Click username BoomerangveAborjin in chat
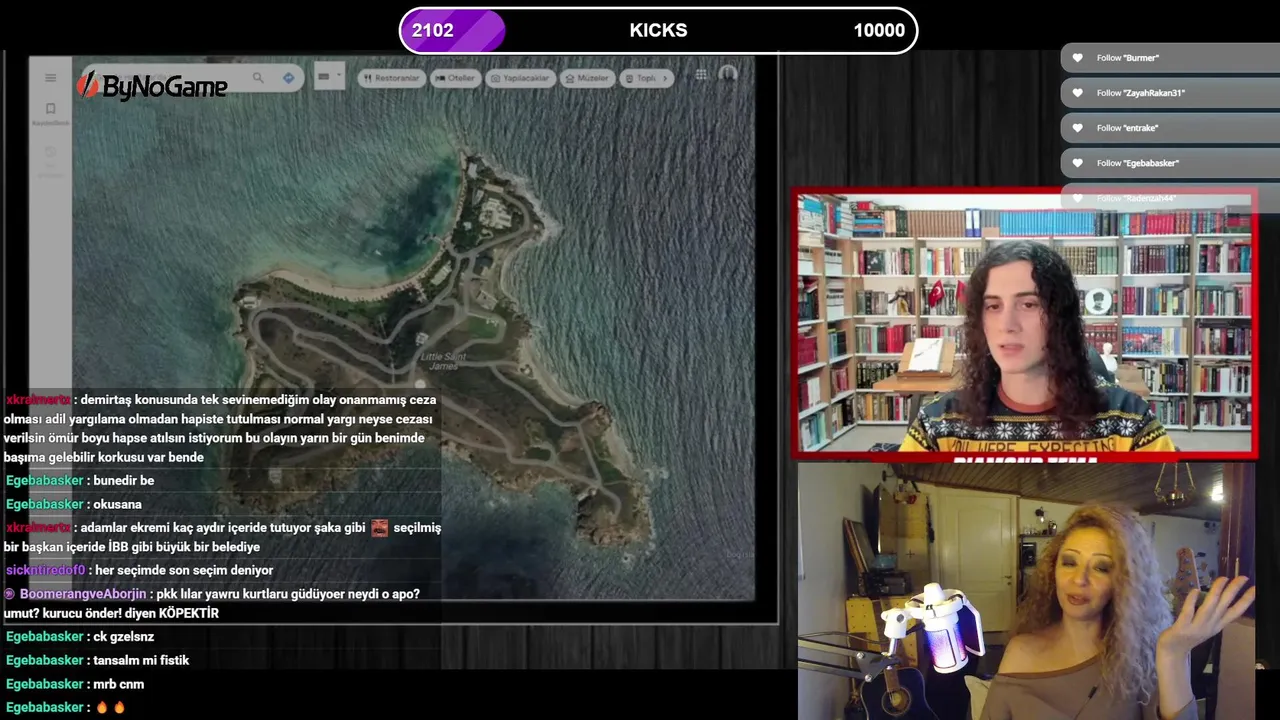The height and width of the screenshot is (720, 1280). tap(83, 594)
